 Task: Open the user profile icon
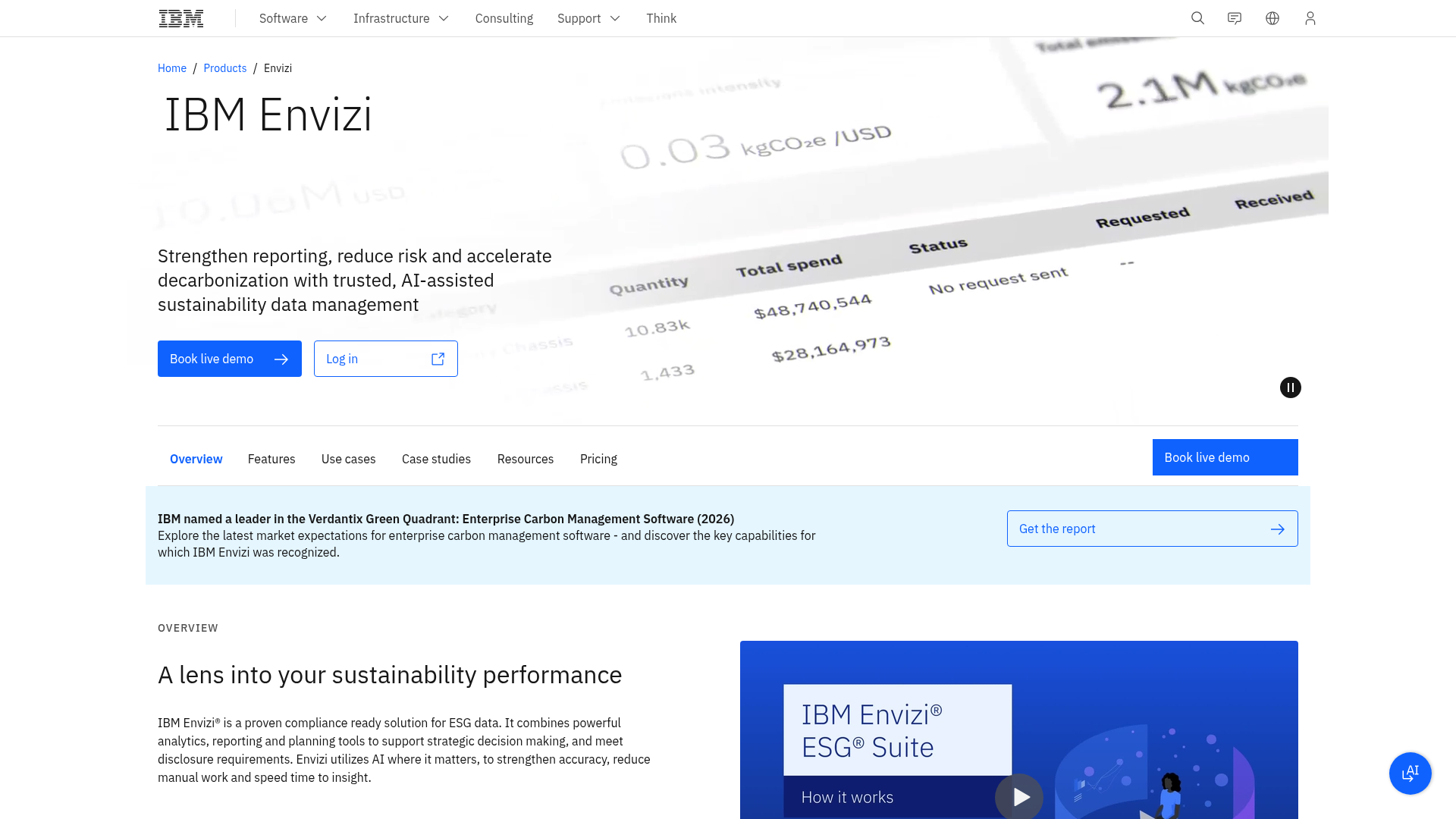pos(1310,18)
